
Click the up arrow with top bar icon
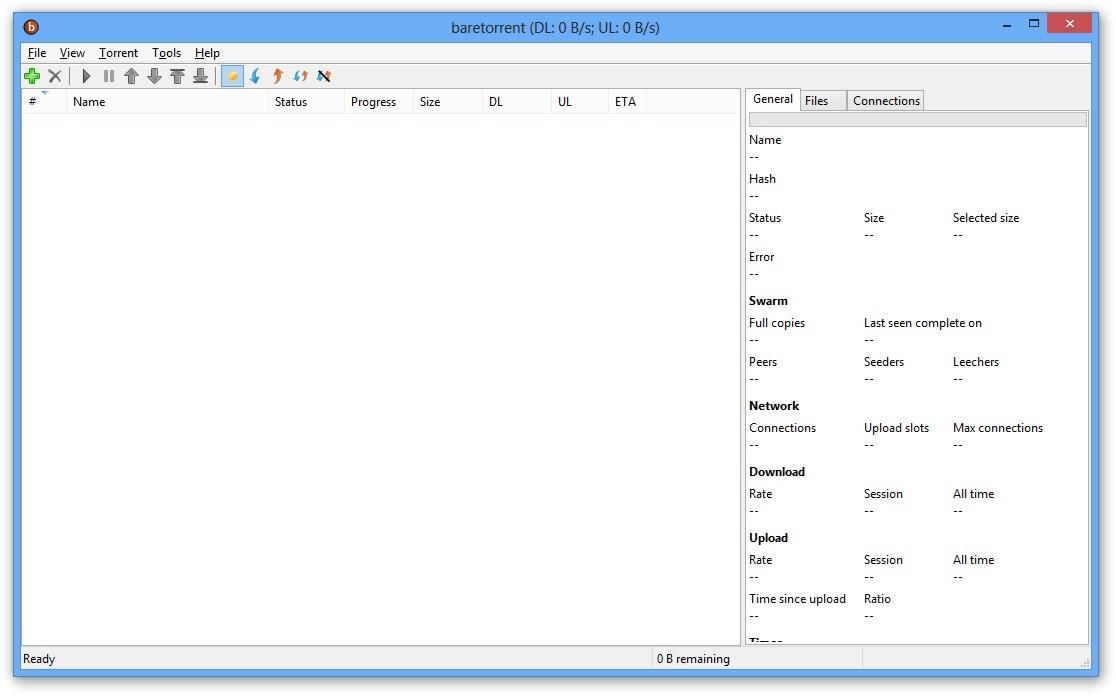click(177, 76)
